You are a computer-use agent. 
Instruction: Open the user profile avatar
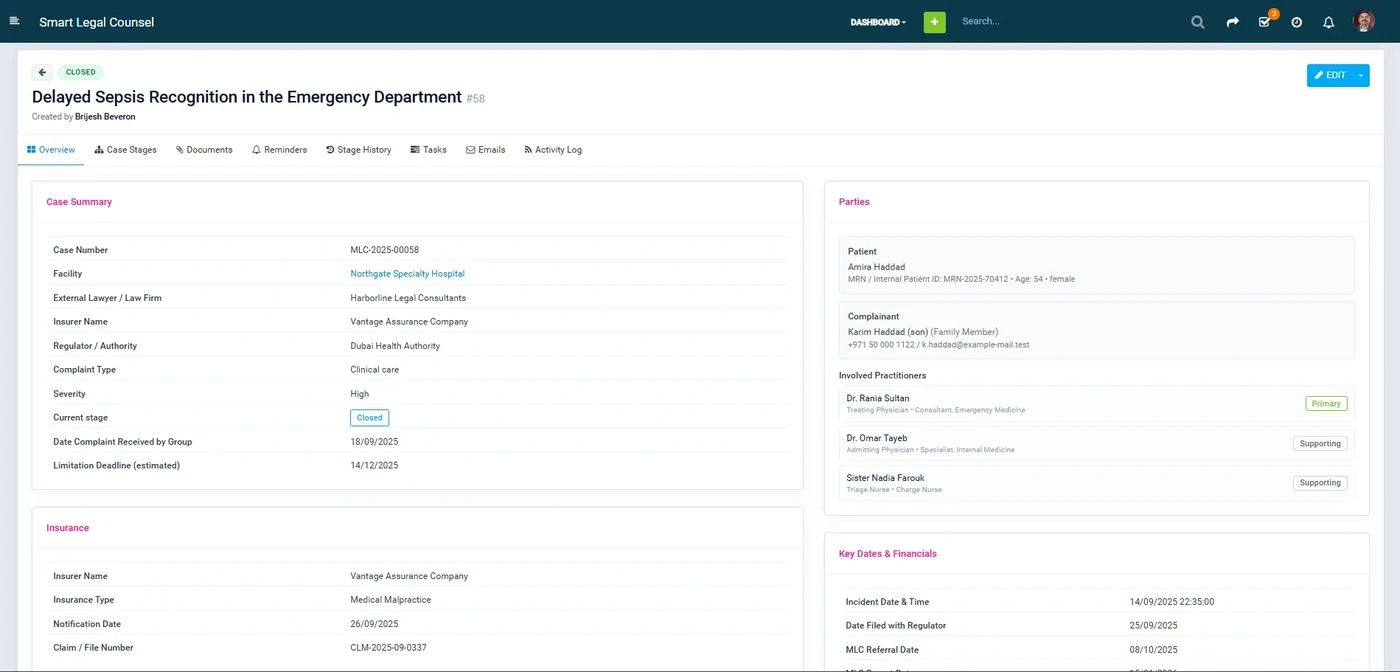pos(1364,21)
